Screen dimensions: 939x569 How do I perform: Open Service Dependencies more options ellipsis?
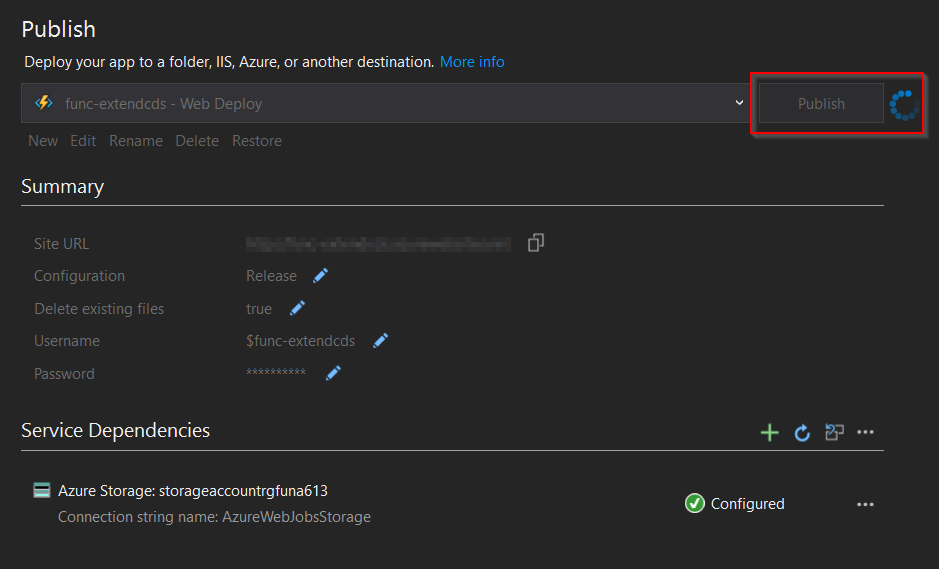tap(865, 432)
